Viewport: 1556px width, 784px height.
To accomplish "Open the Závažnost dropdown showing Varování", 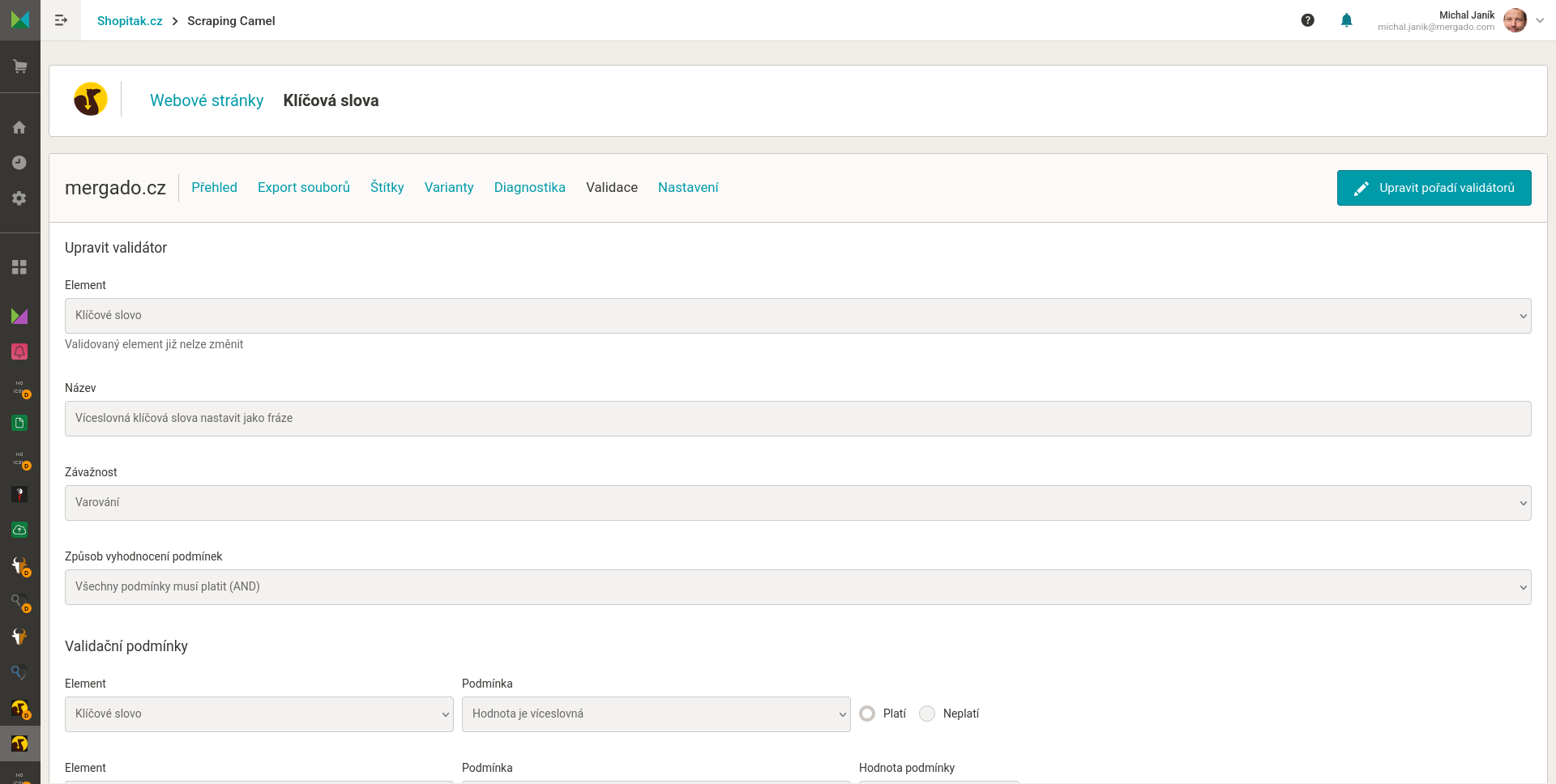I will pyautogui.click(x=797, y=503).
